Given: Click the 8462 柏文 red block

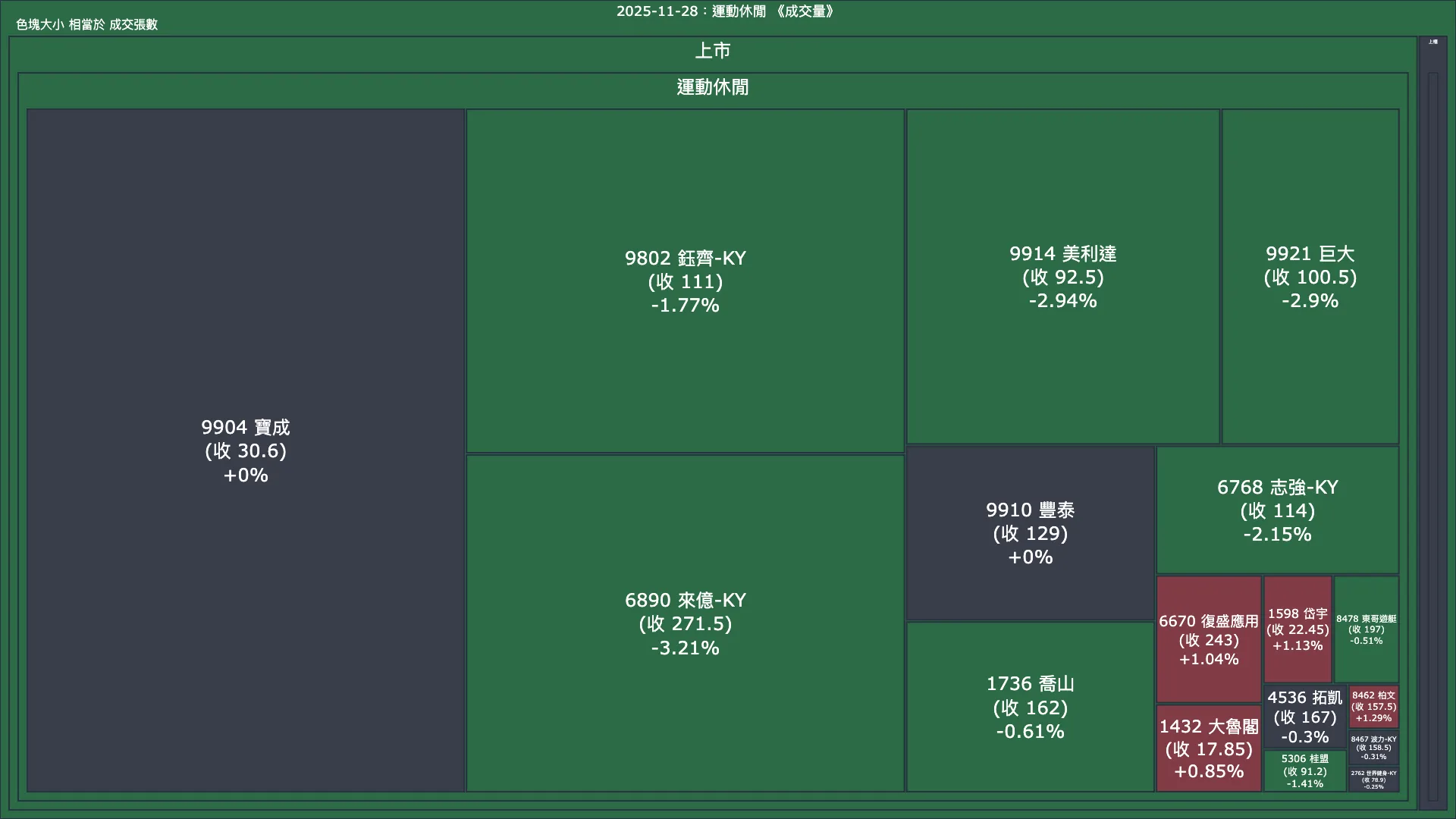Looking at the screenshot, I should click(x=1373, y=706).
